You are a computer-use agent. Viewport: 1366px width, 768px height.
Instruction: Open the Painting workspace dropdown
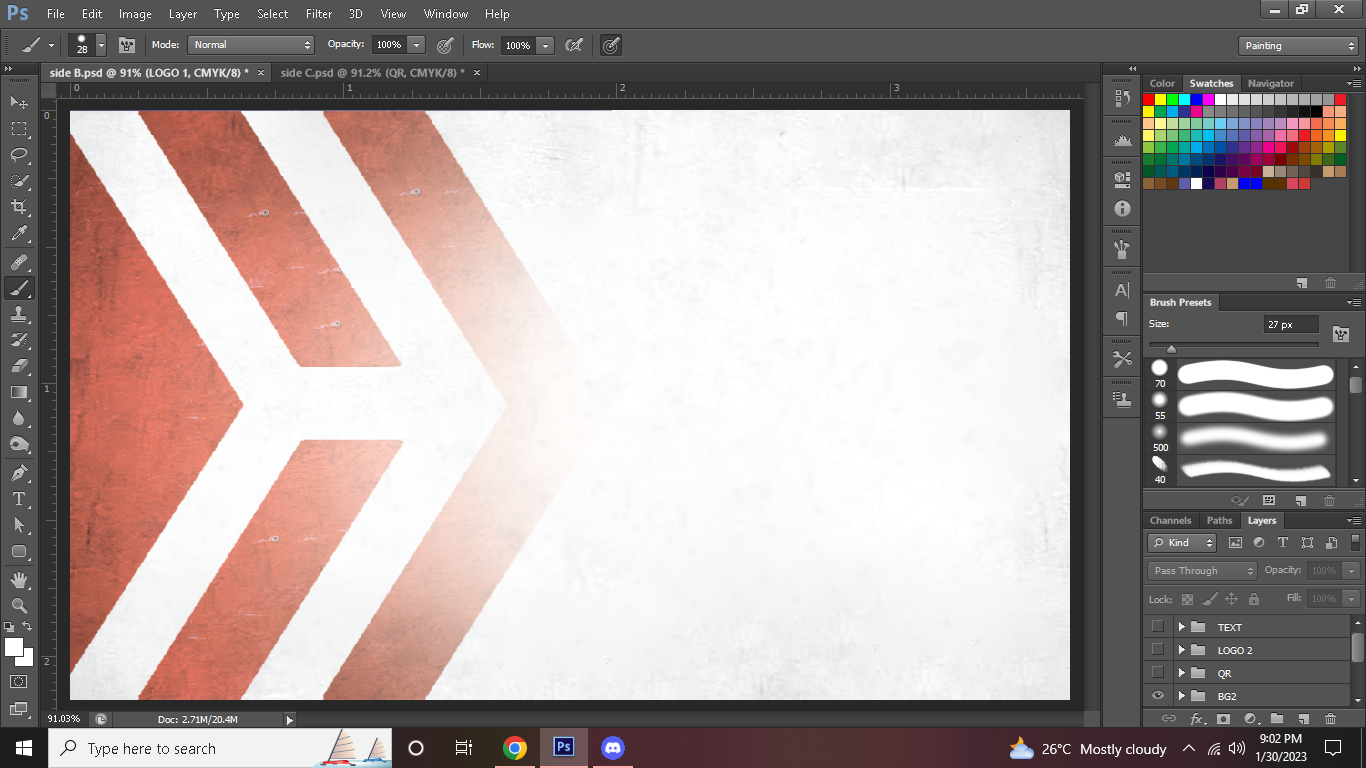[x=1297, y=46]
